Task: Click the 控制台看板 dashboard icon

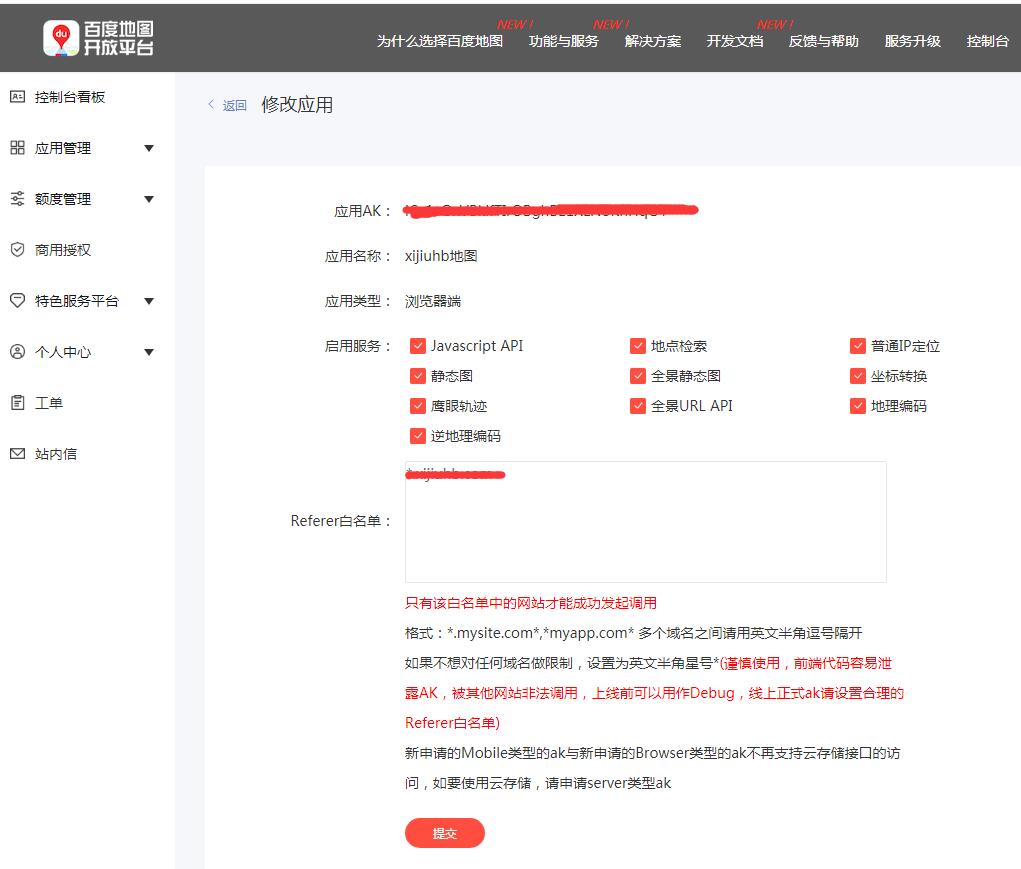Action: pyautogui.click(x=17, y=97)
